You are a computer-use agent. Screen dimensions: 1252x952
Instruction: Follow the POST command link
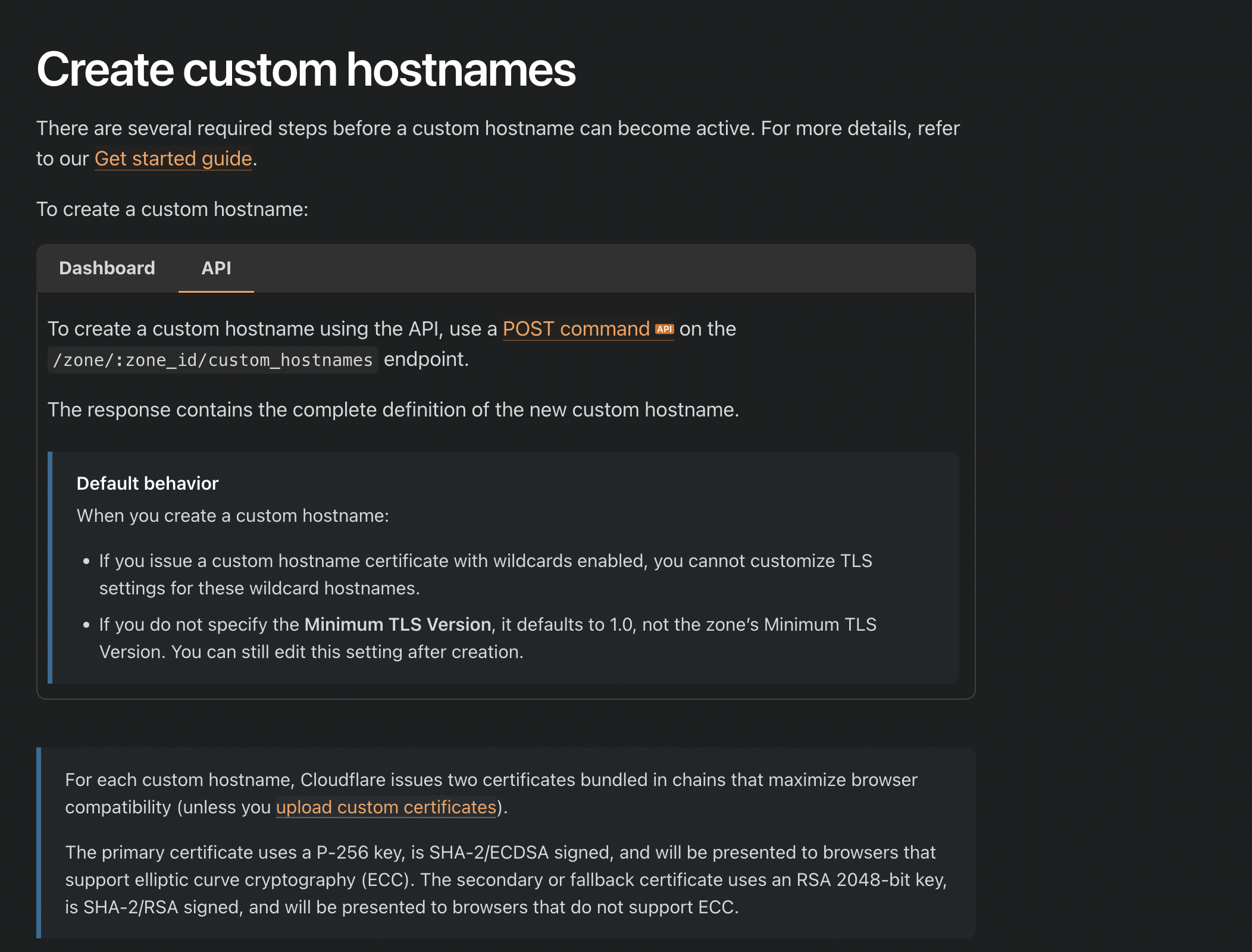(x=575, y=329)
